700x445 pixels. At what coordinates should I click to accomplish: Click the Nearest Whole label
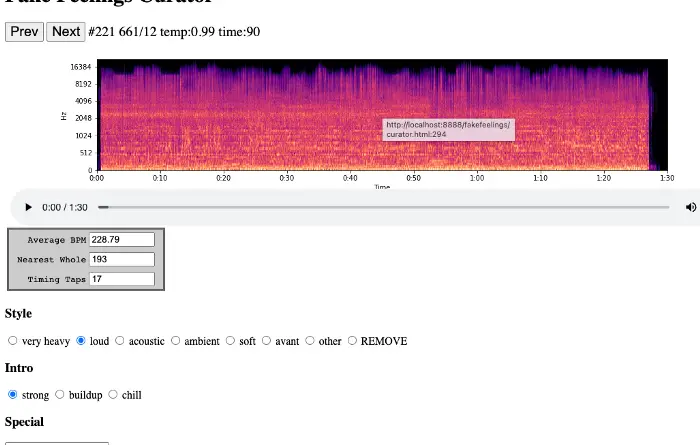(51, 260)
